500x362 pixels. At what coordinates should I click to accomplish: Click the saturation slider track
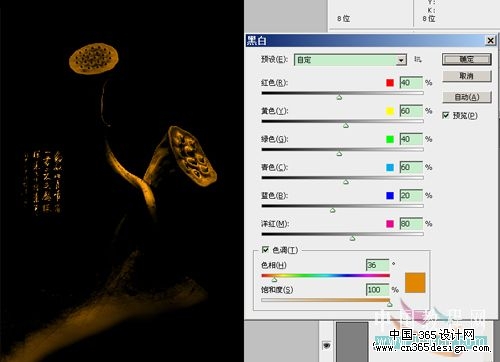tap(326, 300)
